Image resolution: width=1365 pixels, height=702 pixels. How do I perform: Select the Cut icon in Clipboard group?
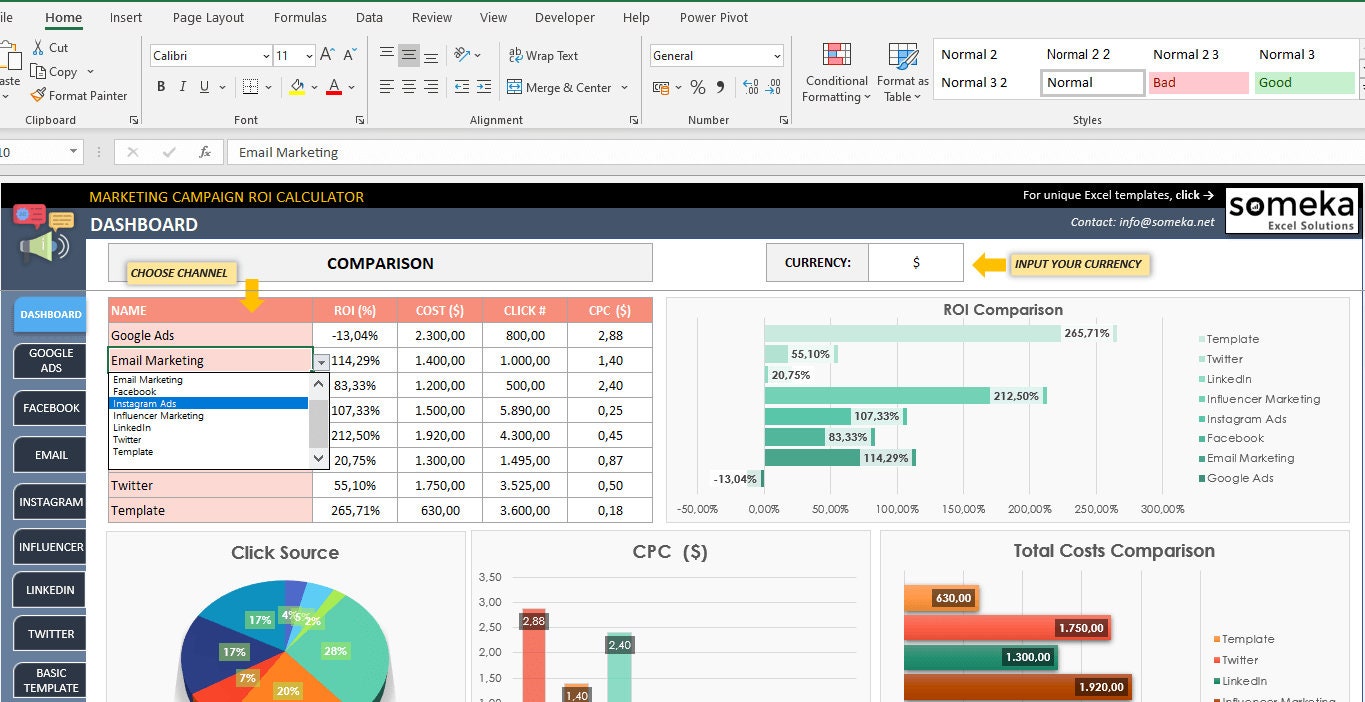(50, 47)
